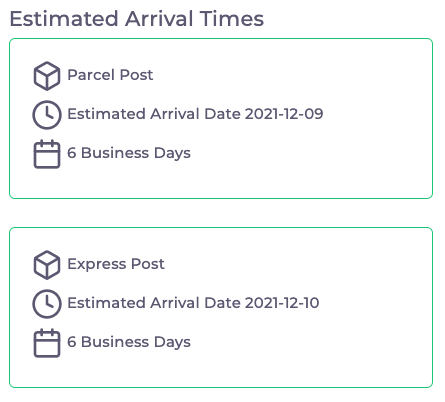Click the word Estimated in Express Post card
The height and width of the screenshot is (402, 445).
[x=107, y=303]
